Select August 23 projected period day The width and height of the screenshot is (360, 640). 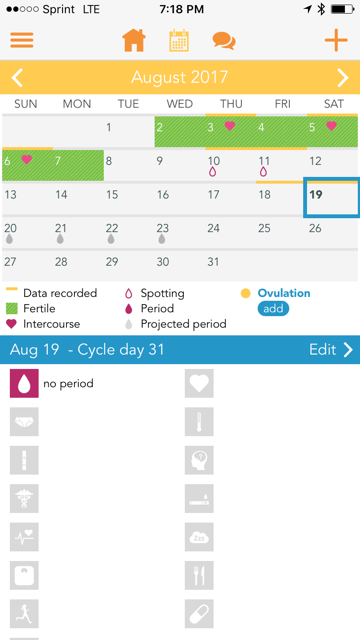pos(180,233)
